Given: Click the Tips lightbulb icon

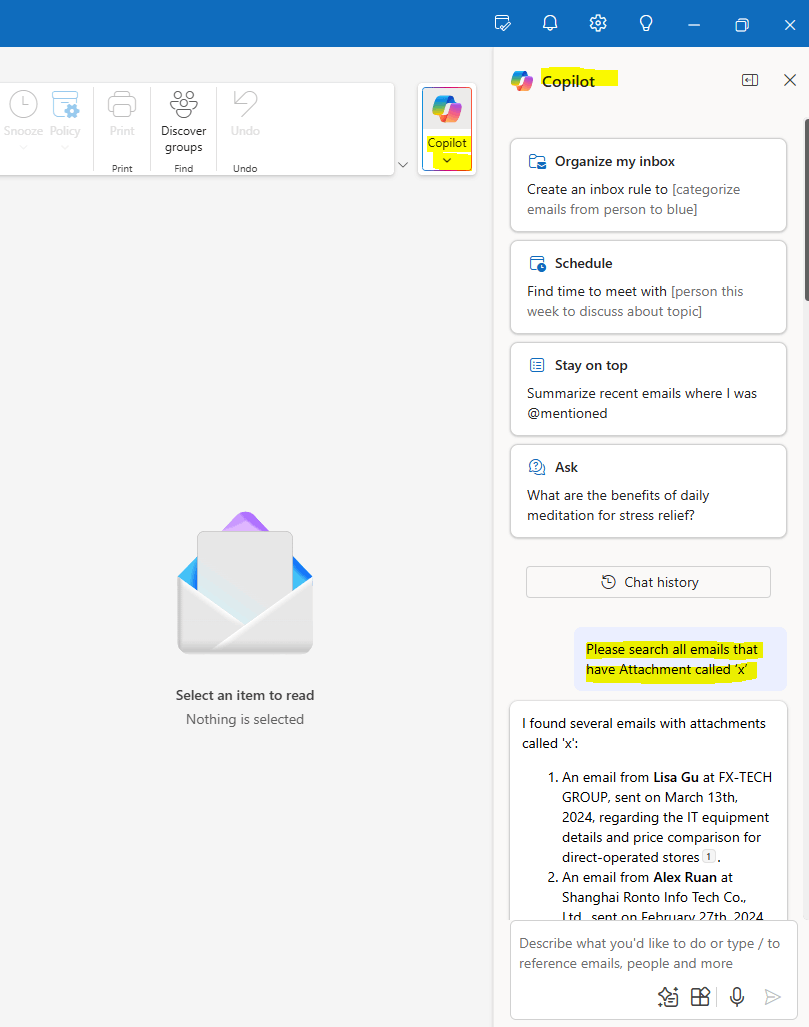Looking at the screenshot, I should (x=646, y=23).
